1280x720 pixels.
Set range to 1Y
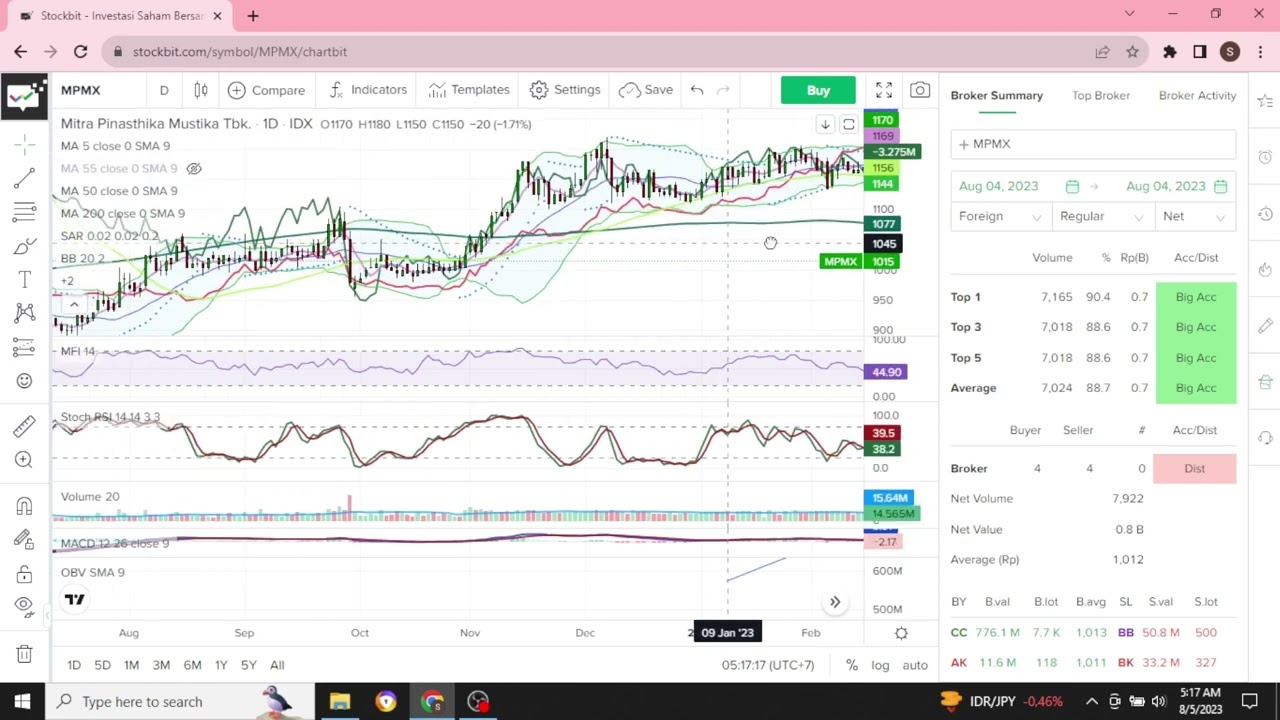(x=221, y=665)
